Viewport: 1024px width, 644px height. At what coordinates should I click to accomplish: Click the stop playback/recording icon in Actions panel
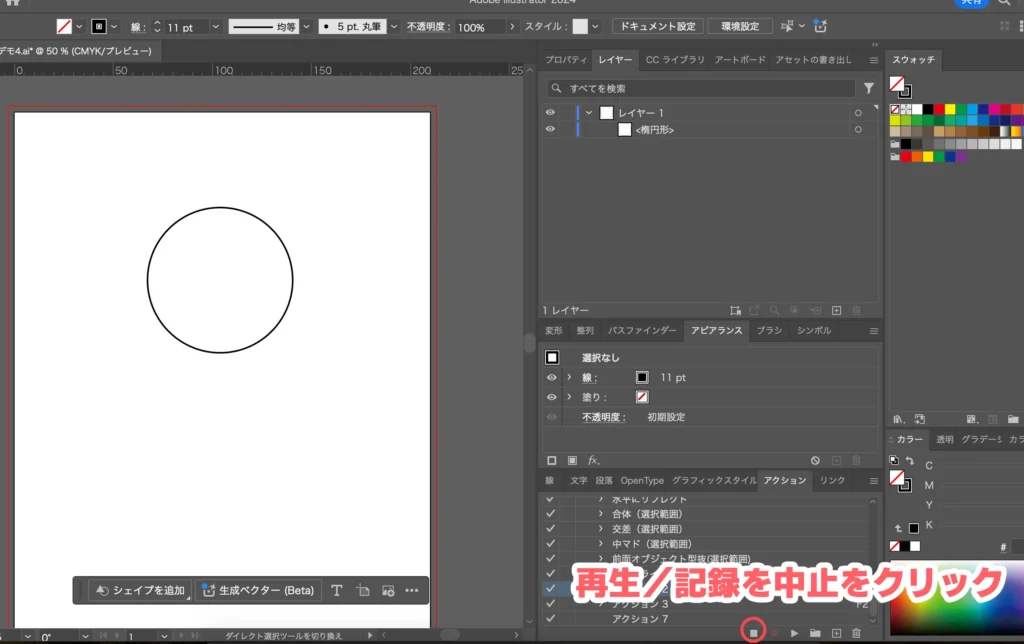pyautogui.click(x=756, y=632)
